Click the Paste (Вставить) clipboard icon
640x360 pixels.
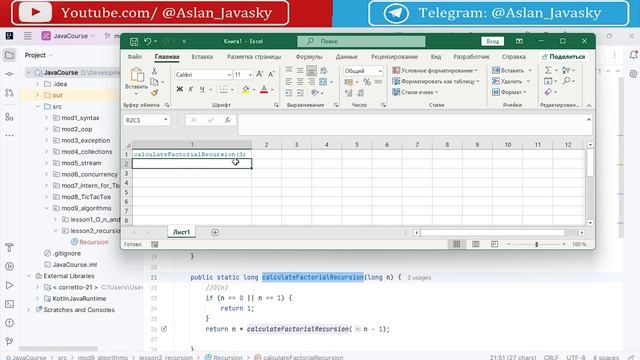pos(137,75)
